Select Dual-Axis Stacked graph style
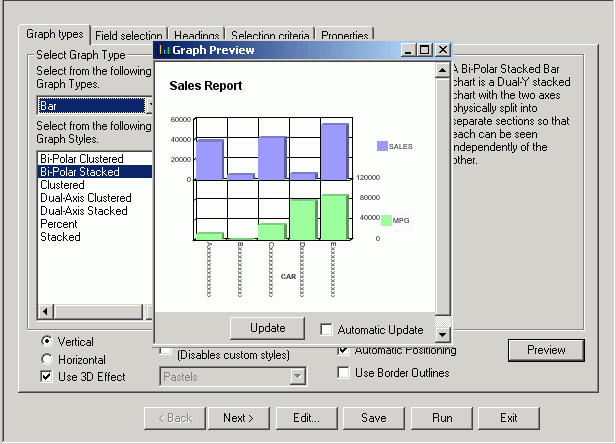This screenshot has height=444, width=616. point(95,211)
